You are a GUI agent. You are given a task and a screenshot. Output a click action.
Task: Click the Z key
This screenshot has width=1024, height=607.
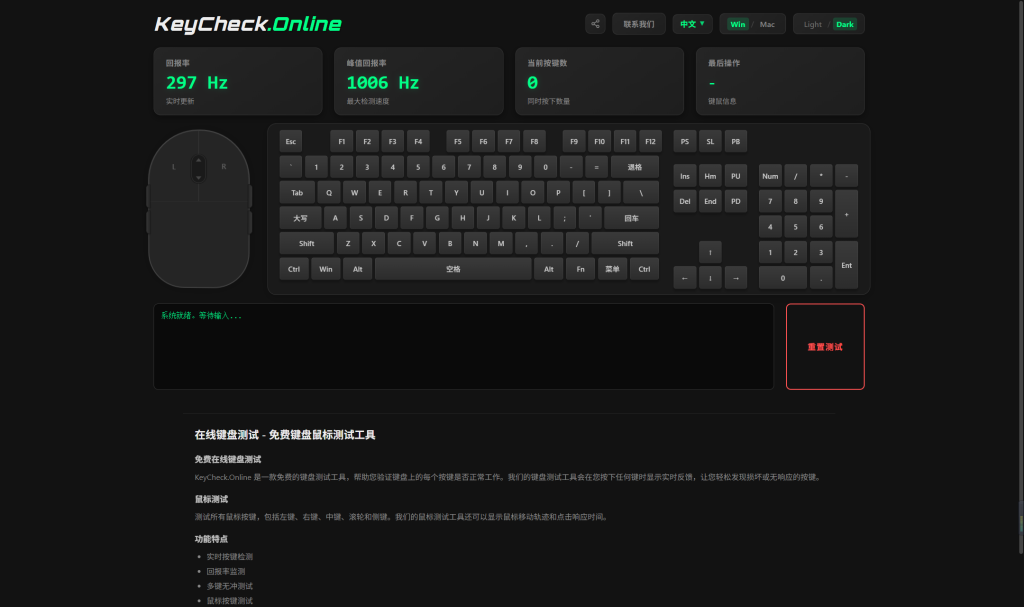coord(348,243)
